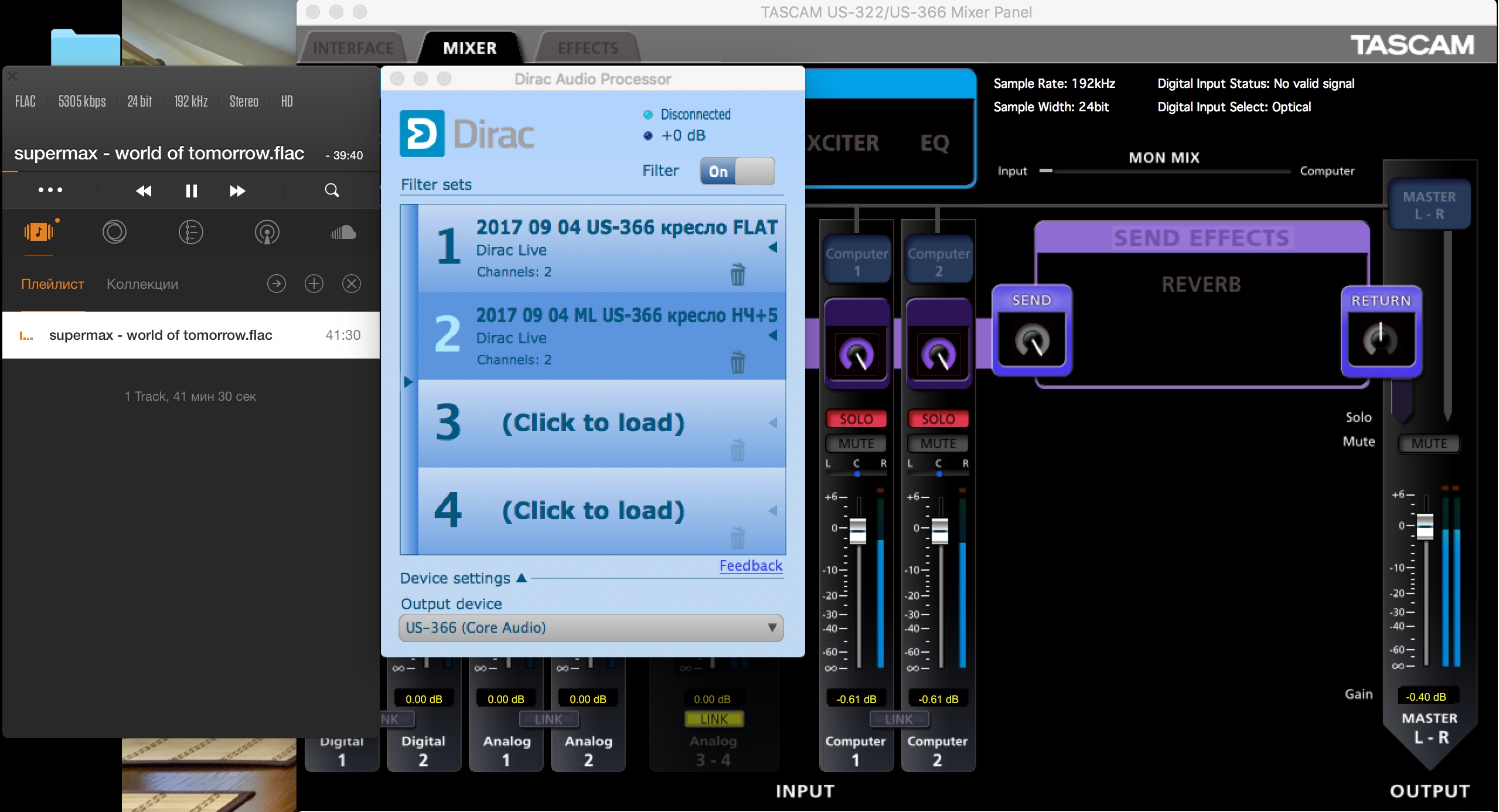
Task: Click the add-to-playlist plus icon
Action: pyautogui.click(x=314, y=284)
